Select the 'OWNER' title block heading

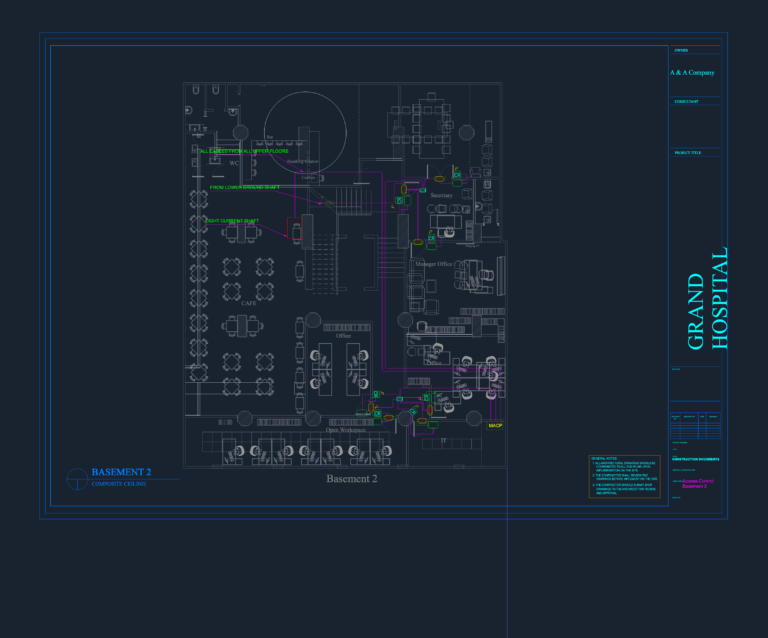tap(681, 50)
